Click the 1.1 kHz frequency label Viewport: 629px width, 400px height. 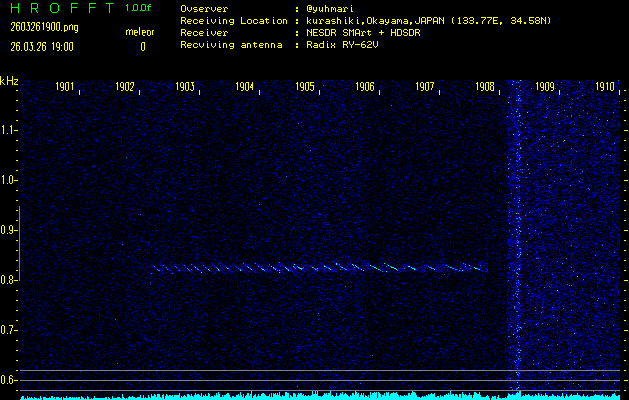(9, 130)
